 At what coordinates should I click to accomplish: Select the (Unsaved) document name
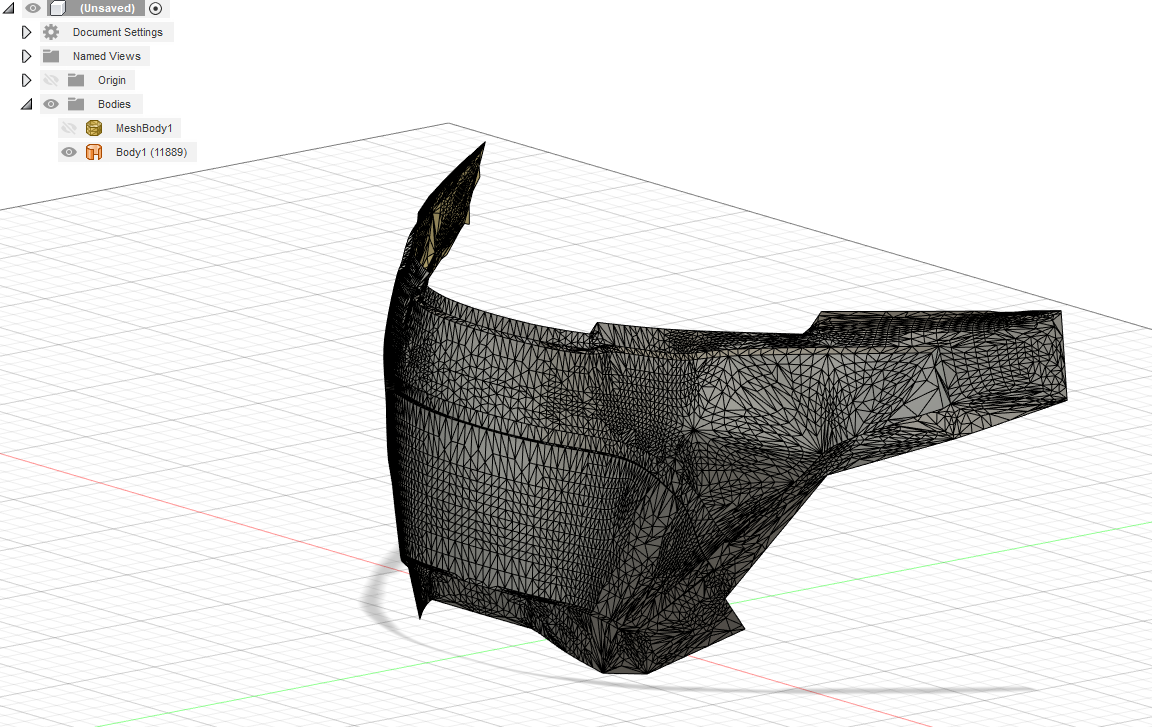[x=107, y=8]
